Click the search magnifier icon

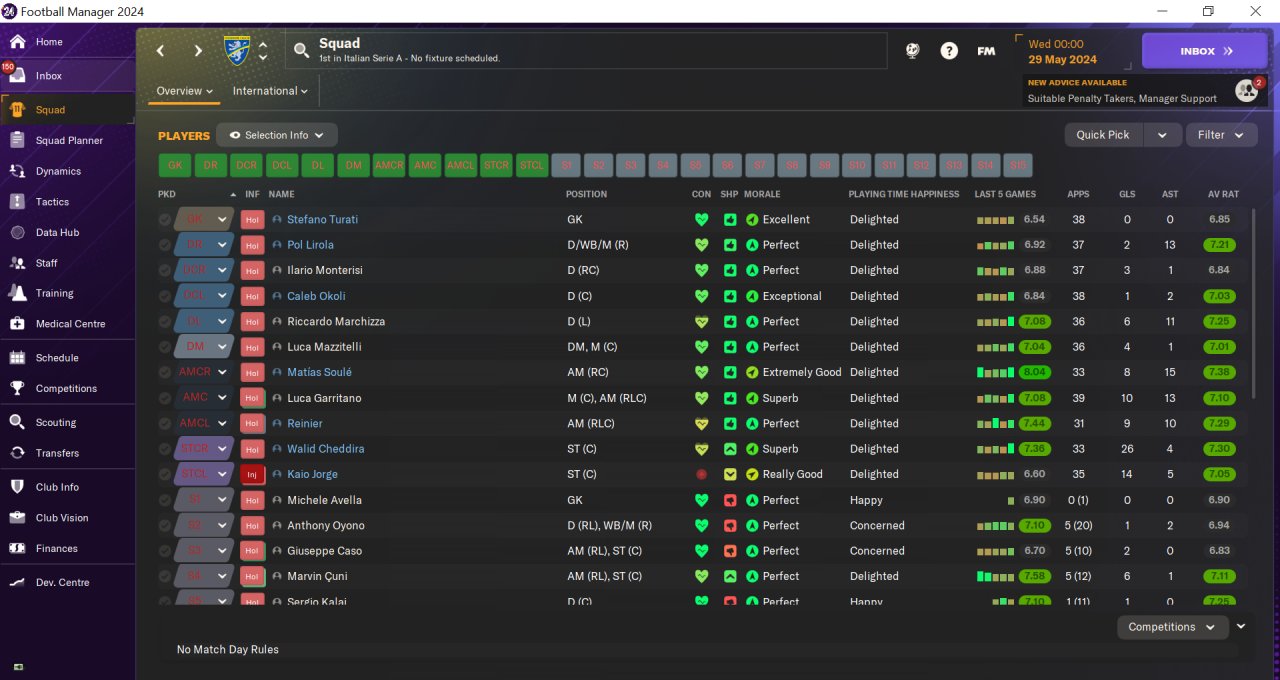[300, 50]
